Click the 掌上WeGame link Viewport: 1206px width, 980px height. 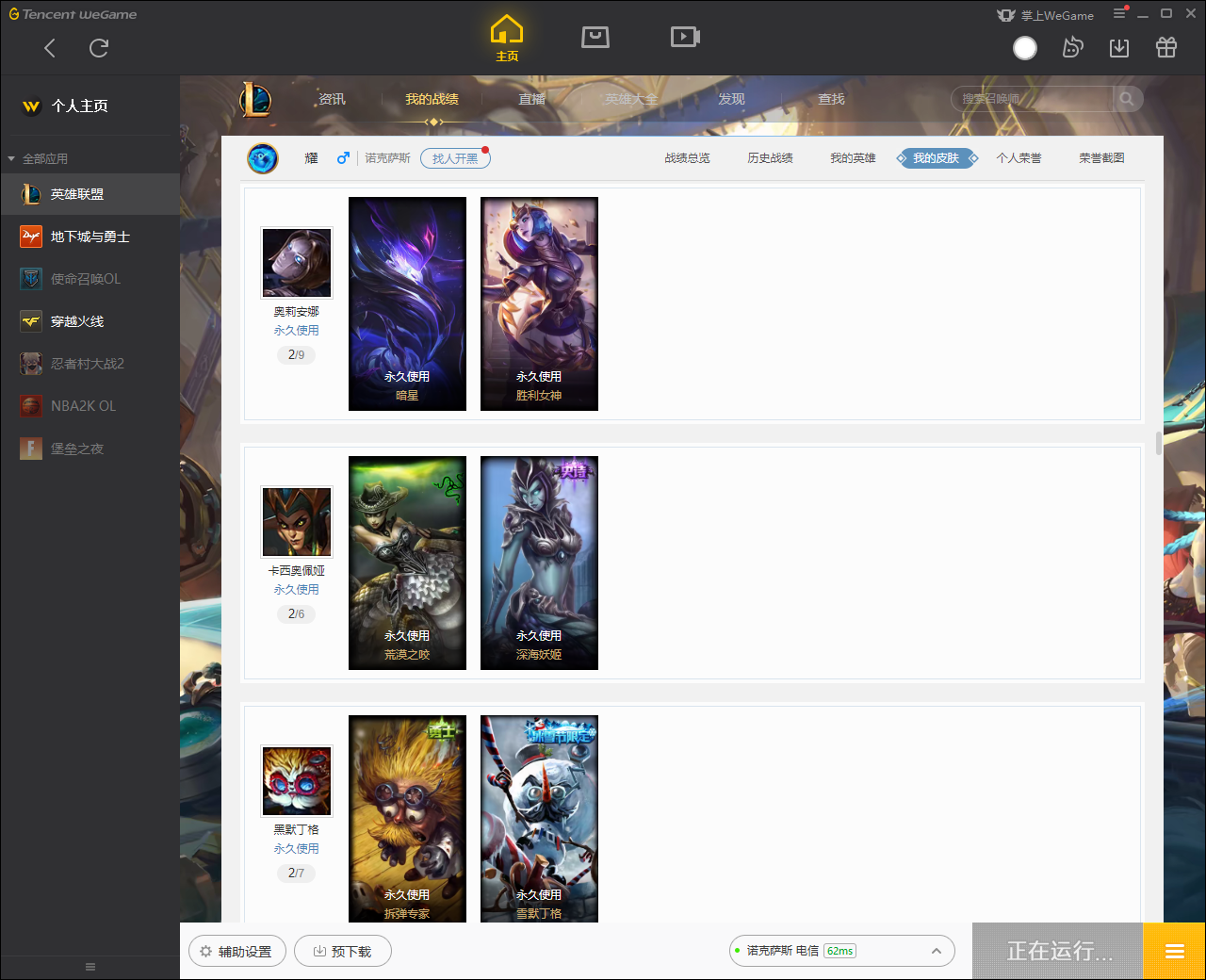pos(1046,15)
